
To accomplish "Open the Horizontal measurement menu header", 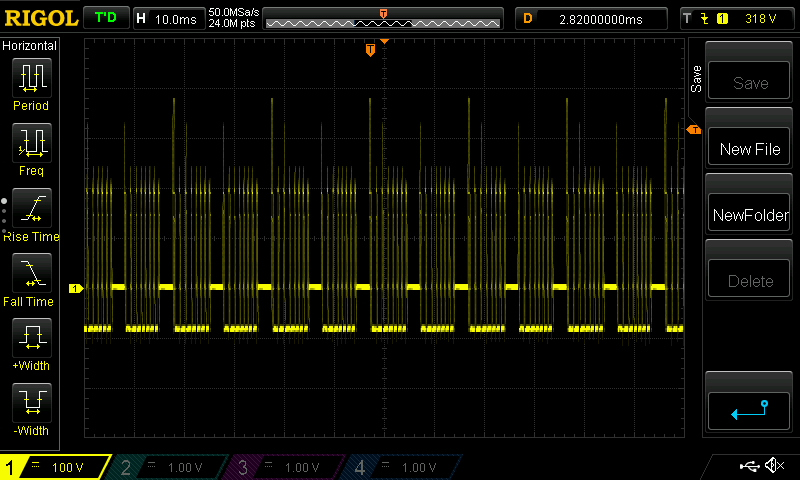I will point(30,46).
